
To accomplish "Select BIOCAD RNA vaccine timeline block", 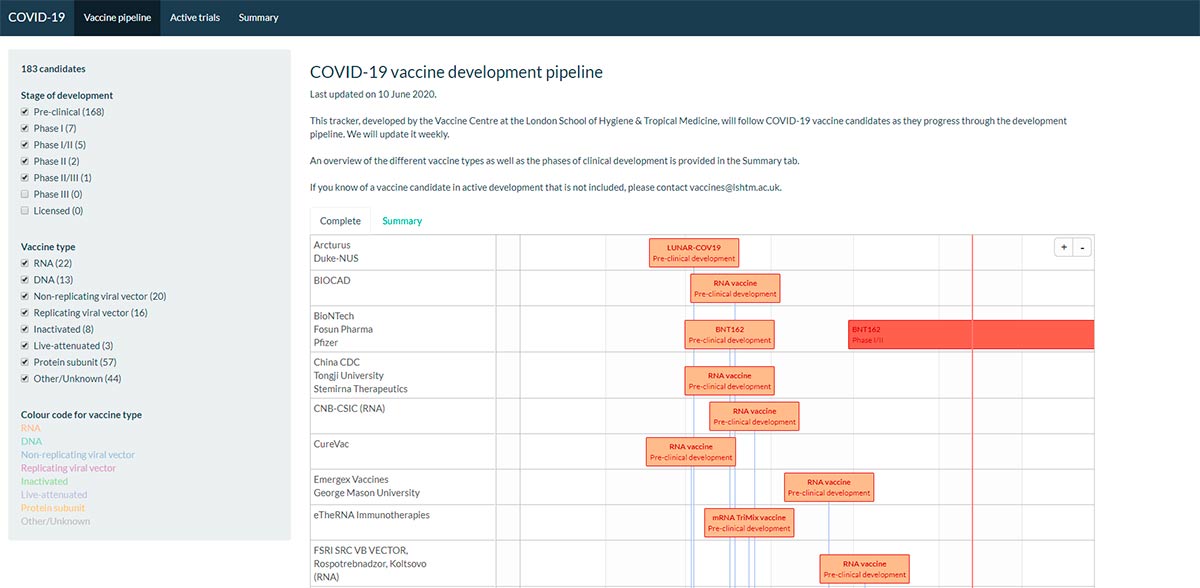I will click(735, 288).
